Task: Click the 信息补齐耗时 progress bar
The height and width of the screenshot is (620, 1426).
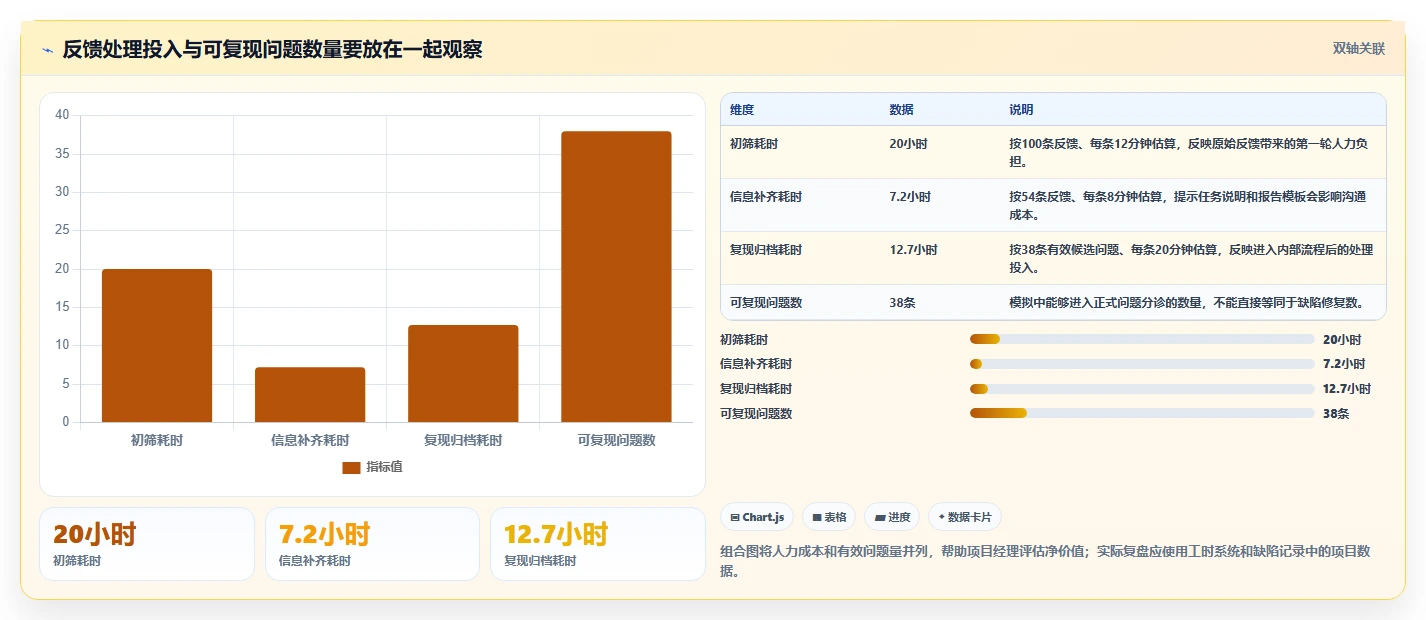Action: click(1142, 364)
